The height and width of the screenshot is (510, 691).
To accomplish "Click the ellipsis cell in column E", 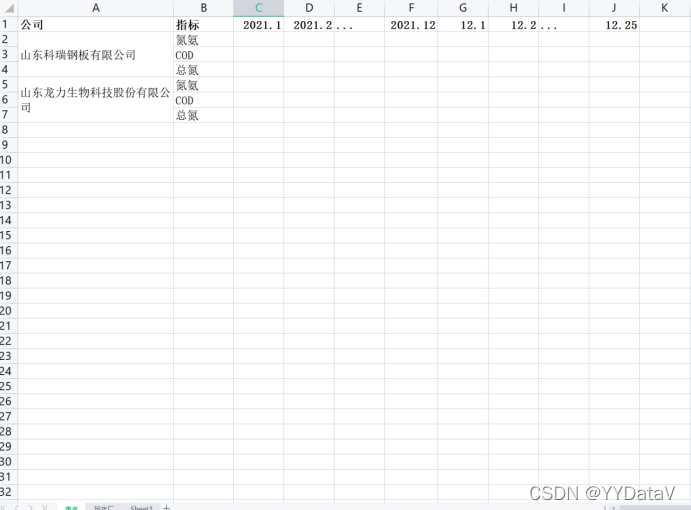I will pos(359,25).
